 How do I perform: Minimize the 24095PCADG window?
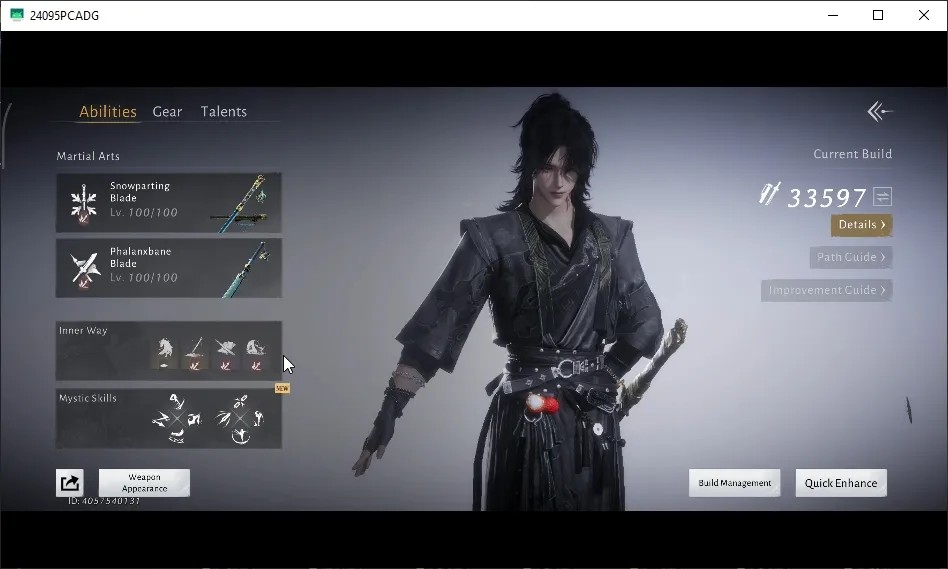coord(833,15)
